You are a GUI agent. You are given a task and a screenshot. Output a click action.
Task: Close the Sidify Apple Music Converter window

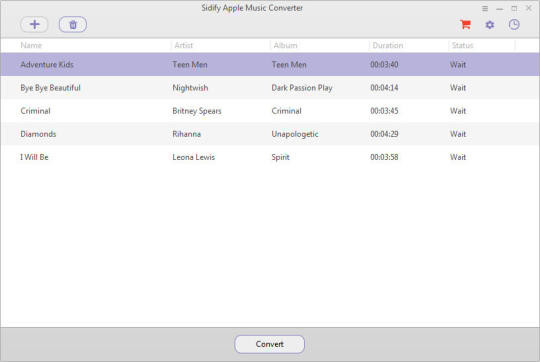[x=529, y=8]
